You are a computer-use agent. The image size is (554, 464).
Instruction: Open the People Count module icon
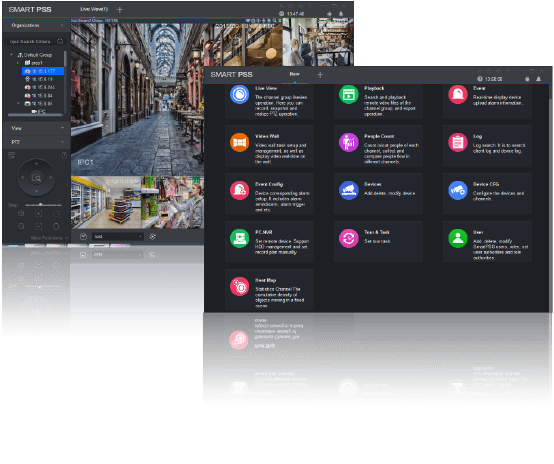tap(348, 142)
